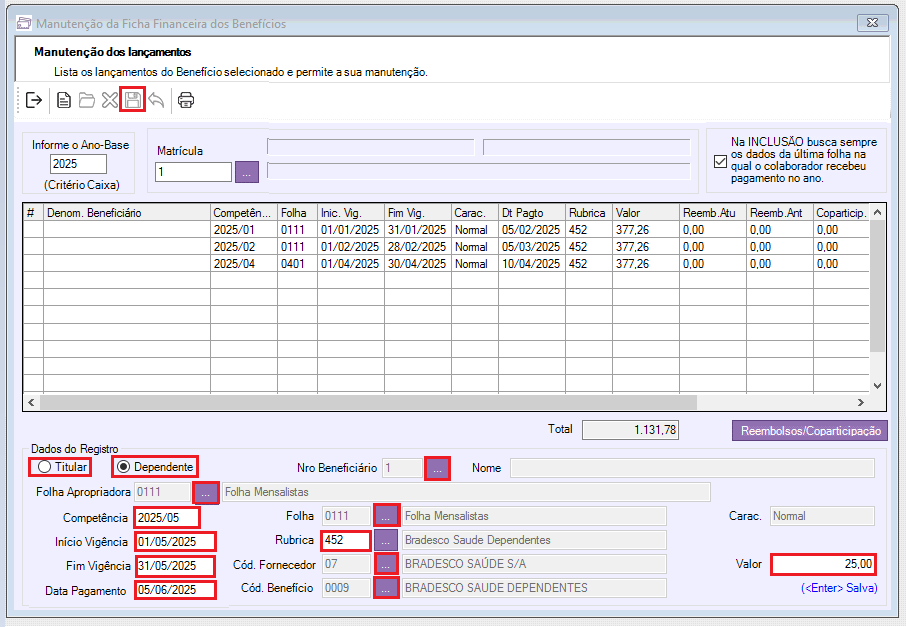
Task: Select the 2025/02 row in the grid
Action: coord(235,246)
